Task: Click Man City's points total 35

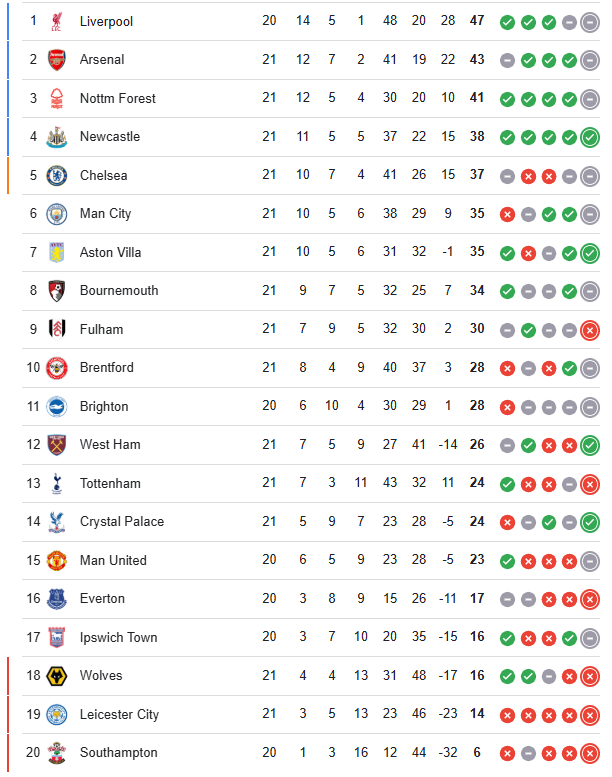Action: point(477,214)
